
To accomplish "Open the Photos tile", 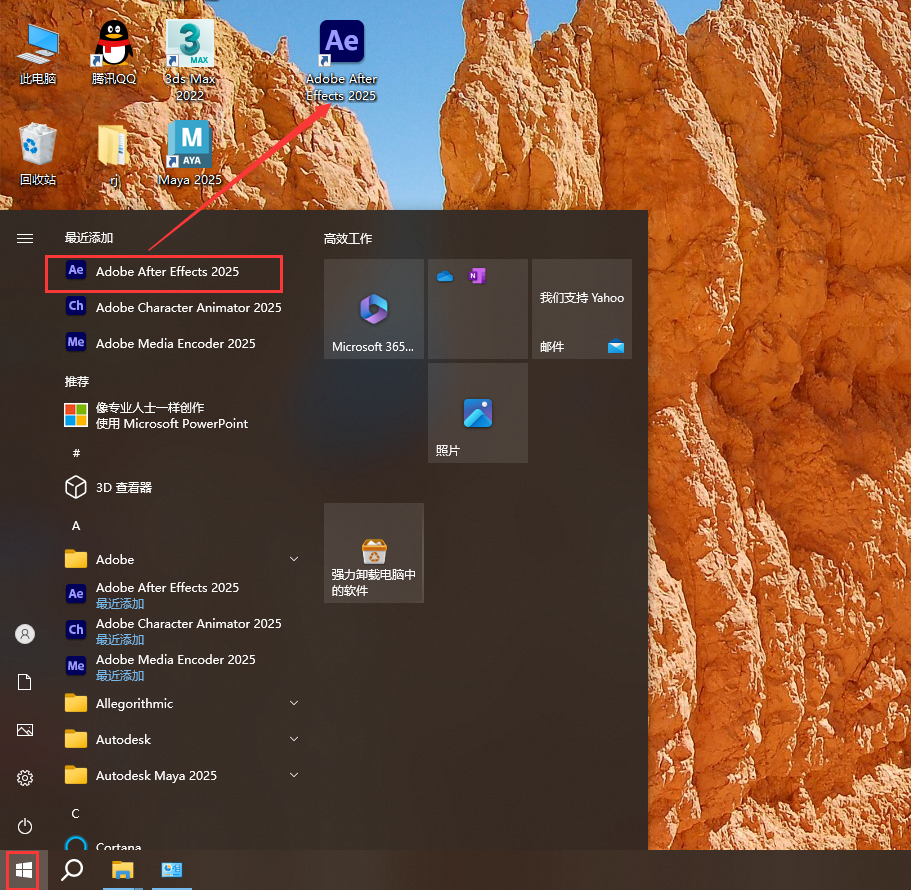I will tap(478, 413).
